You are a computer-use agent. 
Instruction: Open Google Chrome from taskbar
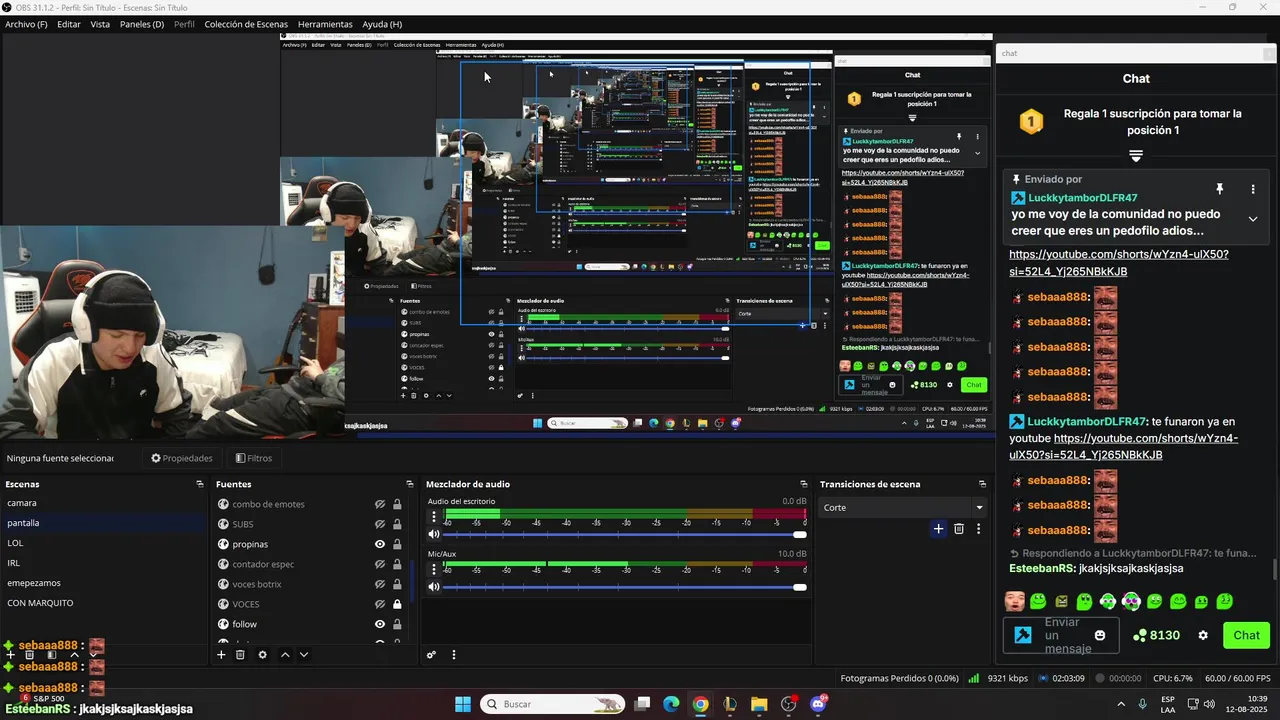click(x=700, y=704)
